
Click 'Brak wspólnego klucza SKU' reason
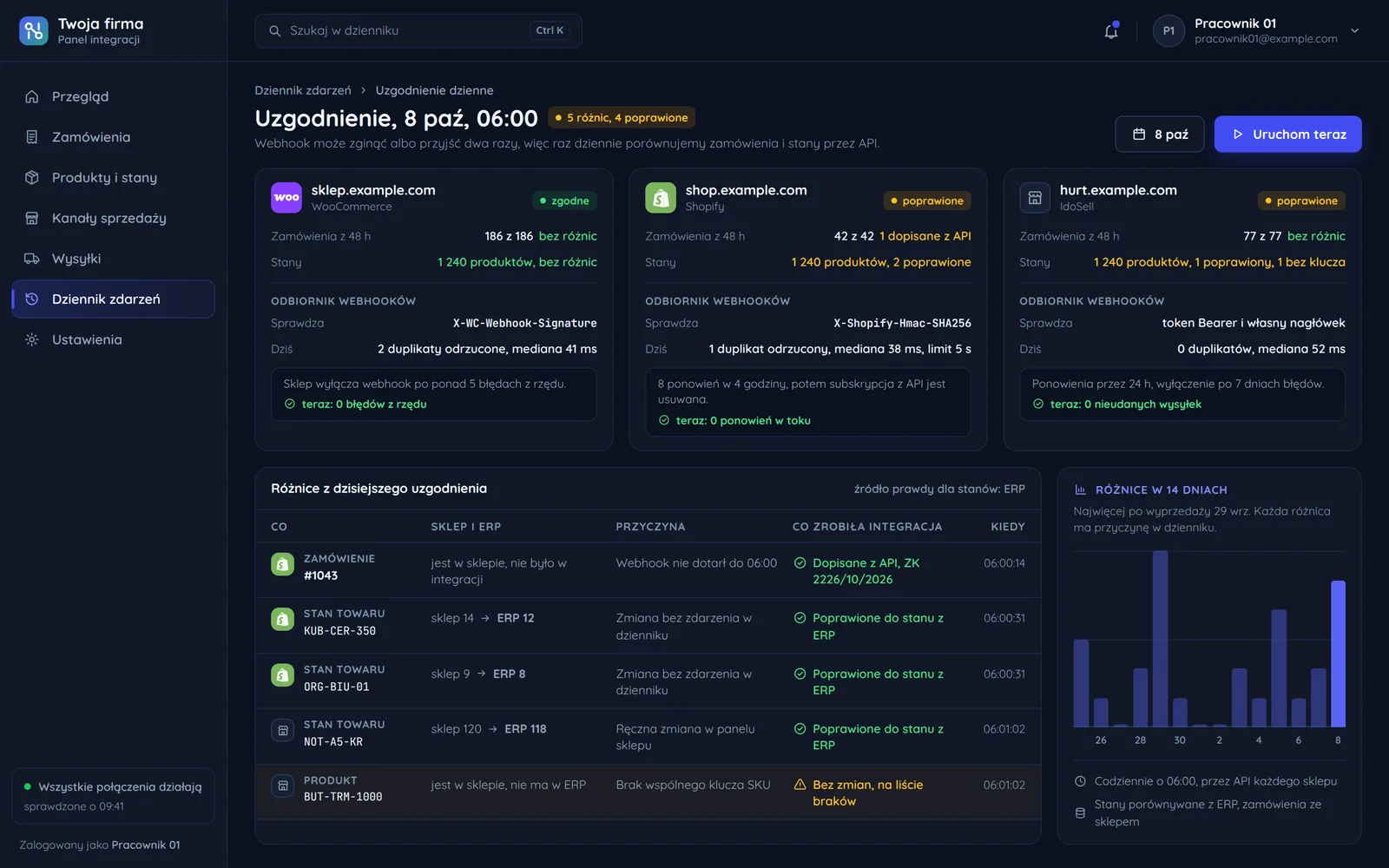tap(693, 785)
